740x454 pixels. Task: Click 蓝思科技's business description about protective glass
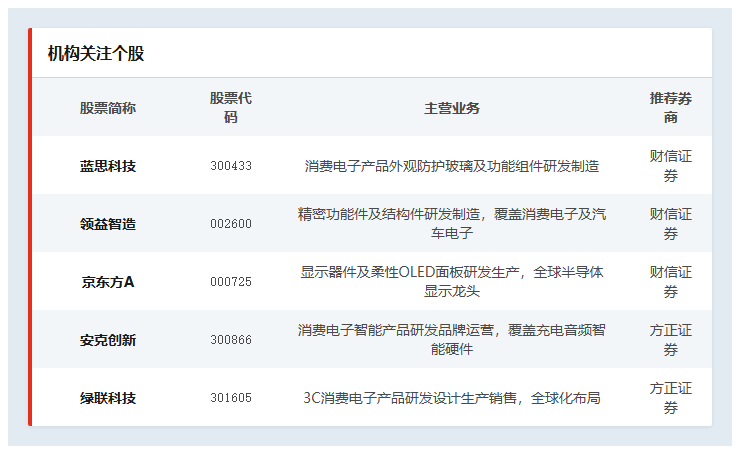(x=452, y=166)
